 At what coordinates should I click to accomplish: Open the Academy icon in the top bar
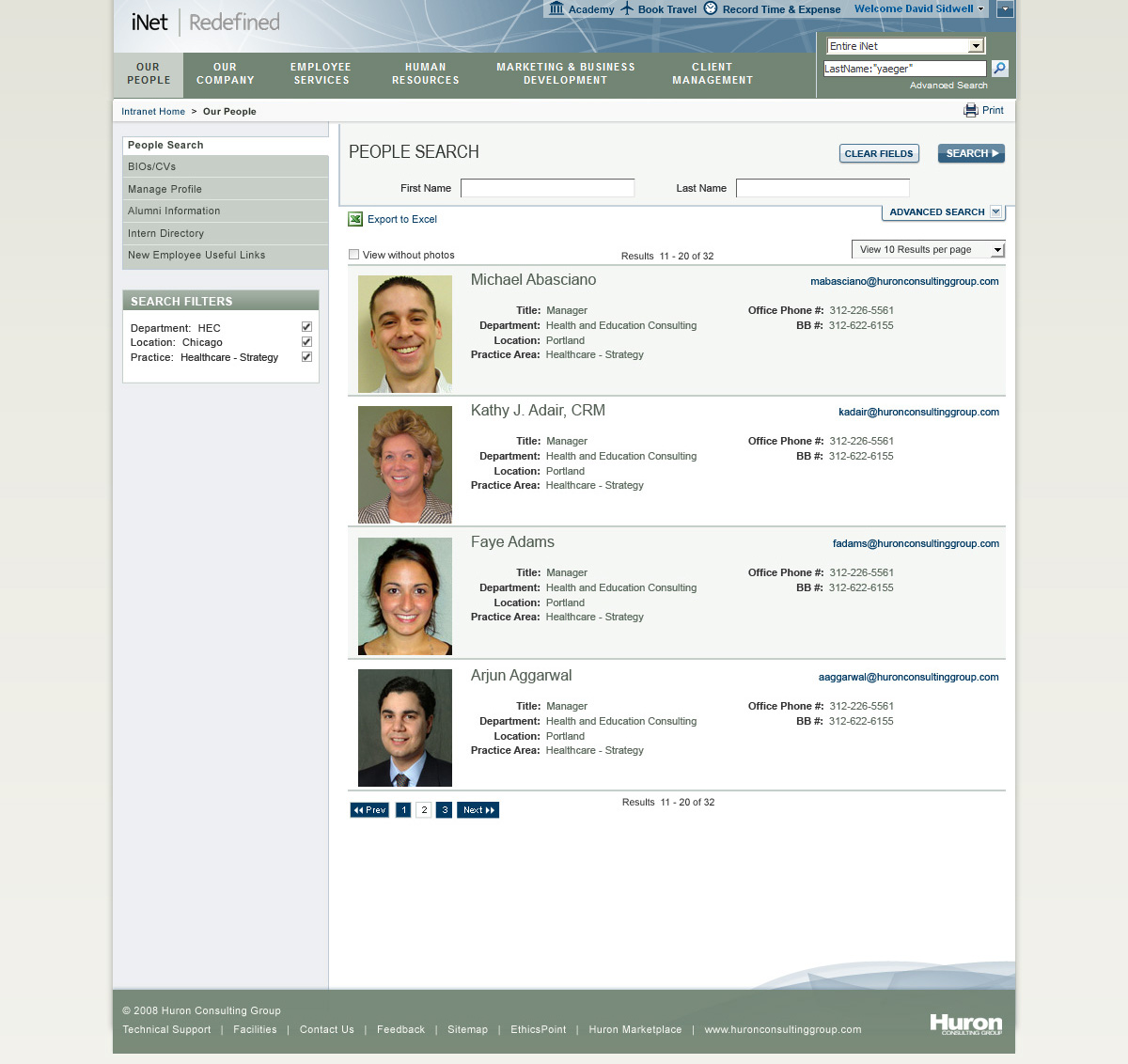(556, 8)
